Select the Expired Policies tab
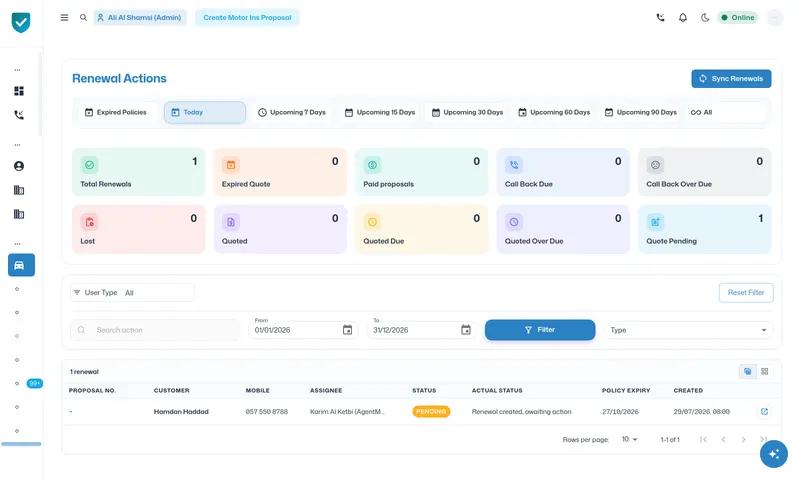The image size is (800, 480). 116,112
